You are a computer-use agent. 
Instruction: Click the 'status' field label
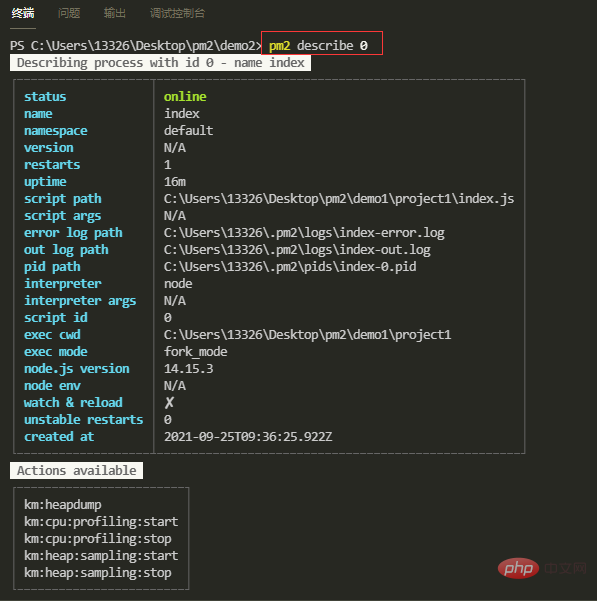pyautogui.click(x=45, y=97)
